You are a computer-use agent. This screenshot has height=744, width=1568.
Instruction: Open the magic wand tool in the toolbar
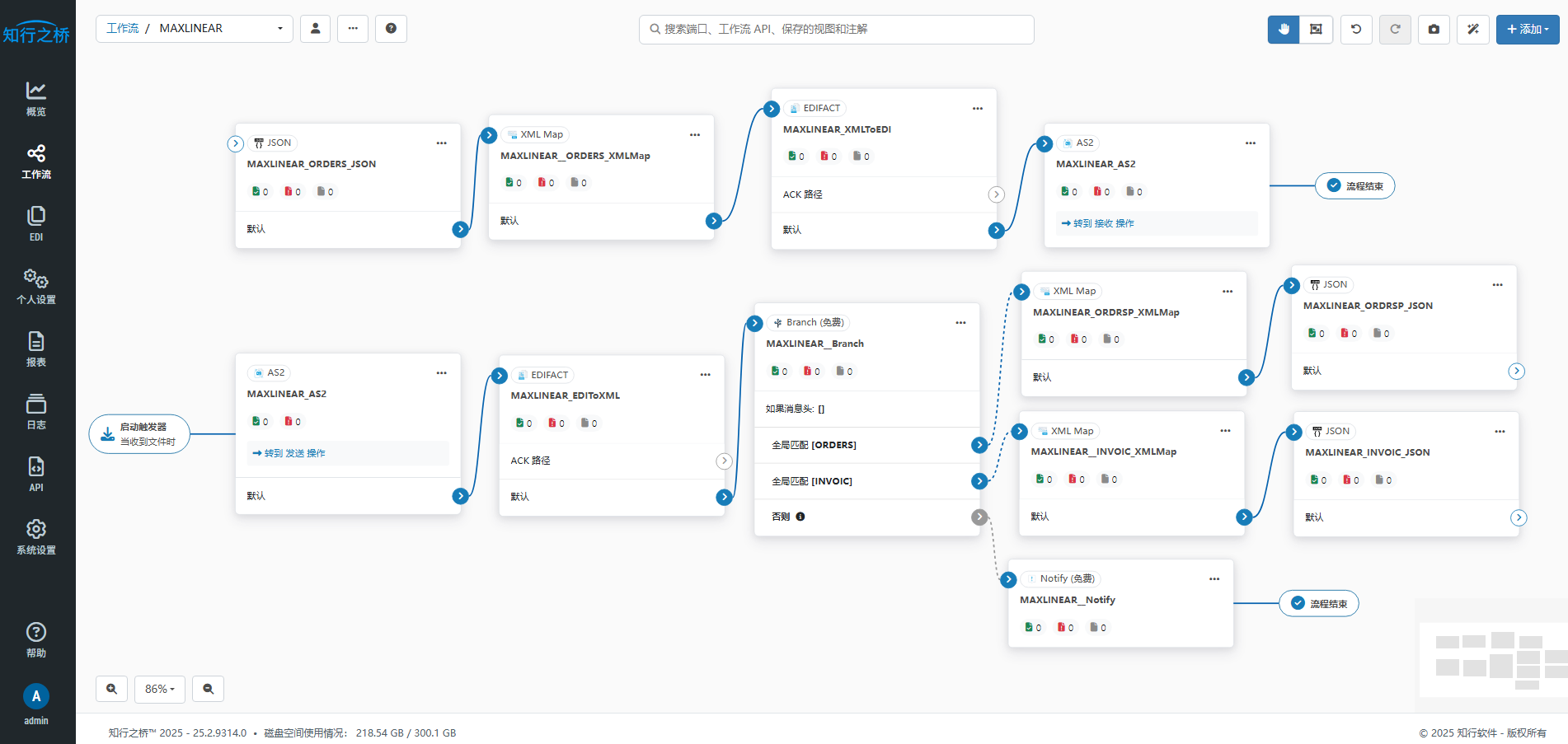[1472, 29]
